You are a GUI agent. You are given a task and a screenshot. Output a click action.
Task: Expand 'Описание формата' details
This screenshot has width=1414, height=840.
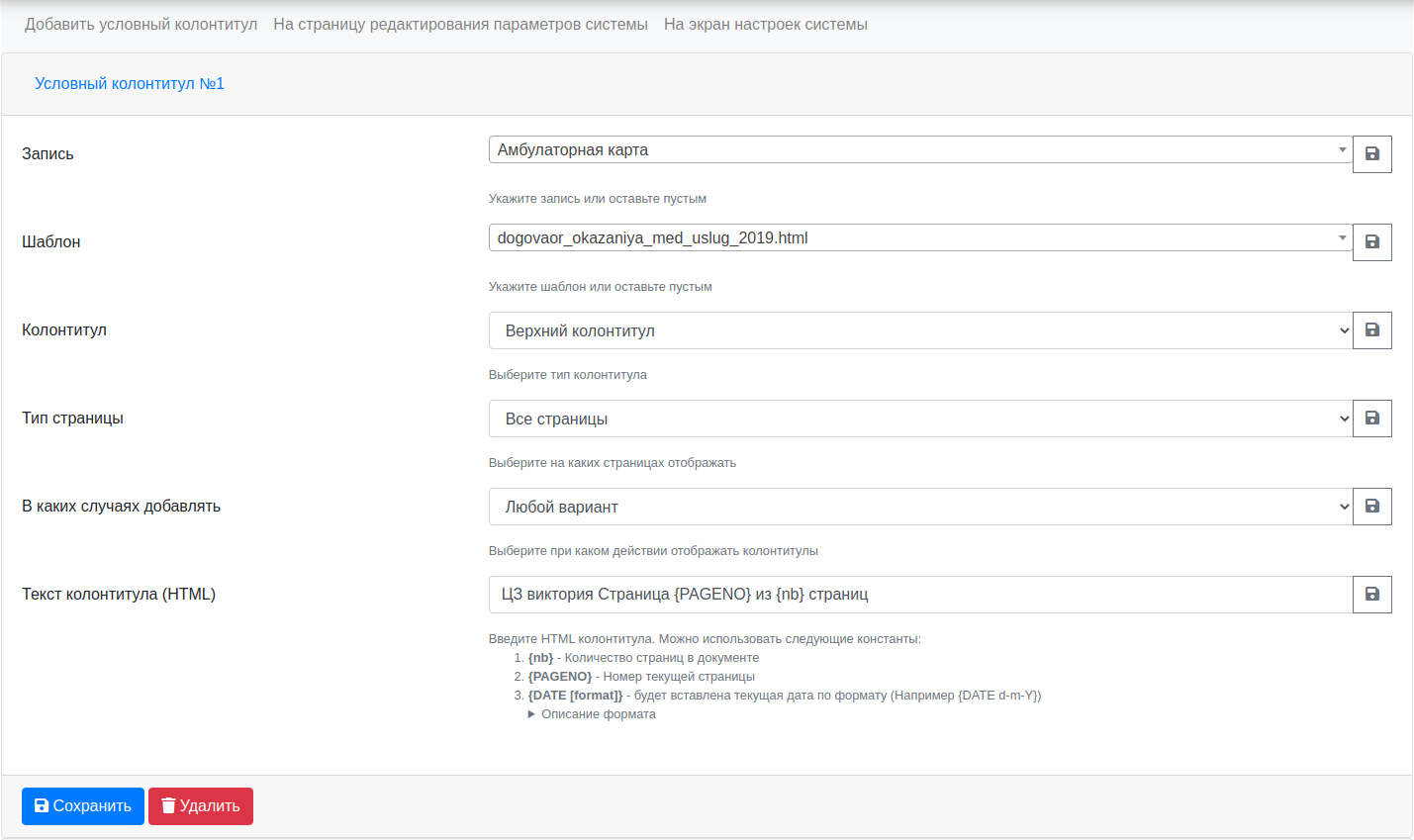598,714
